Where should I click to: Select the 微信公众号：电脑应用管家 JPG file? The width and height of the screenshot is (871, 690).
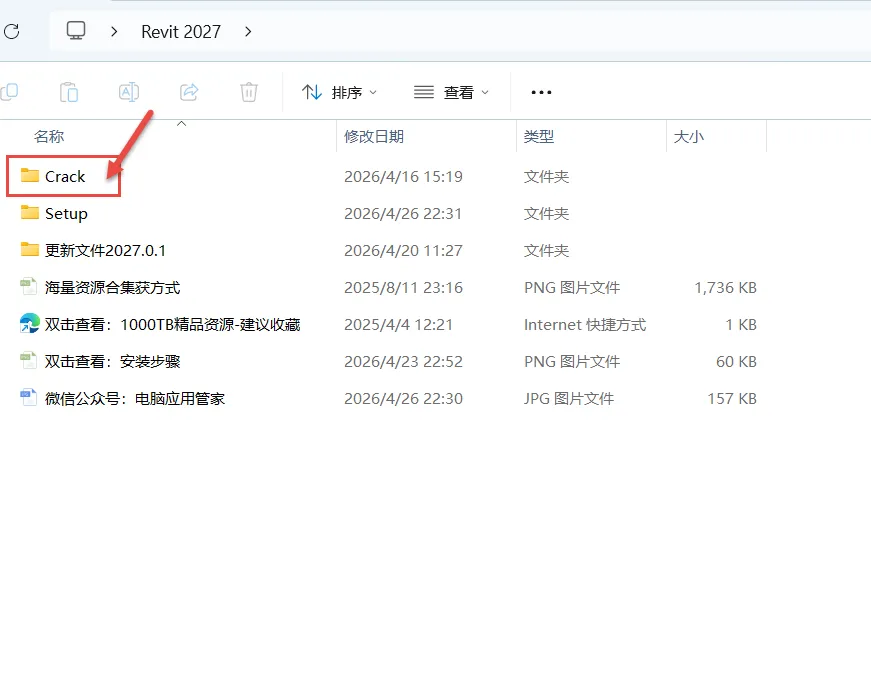(135, 399)
